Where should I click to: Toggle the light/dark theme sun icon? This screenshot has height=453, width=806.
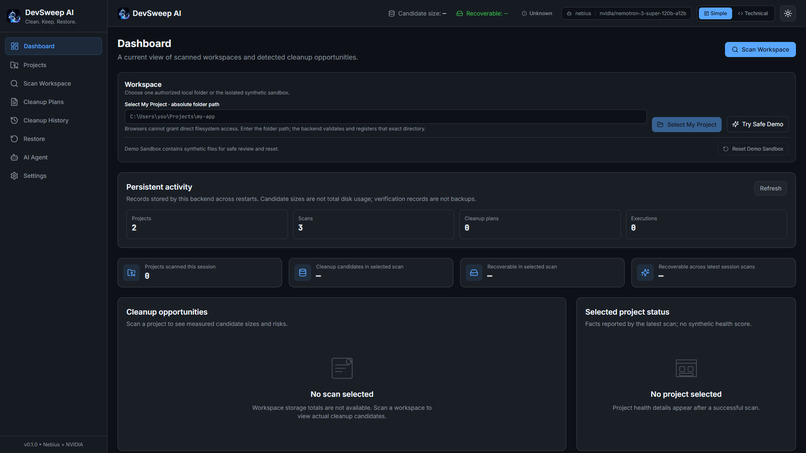pos(787,13)
